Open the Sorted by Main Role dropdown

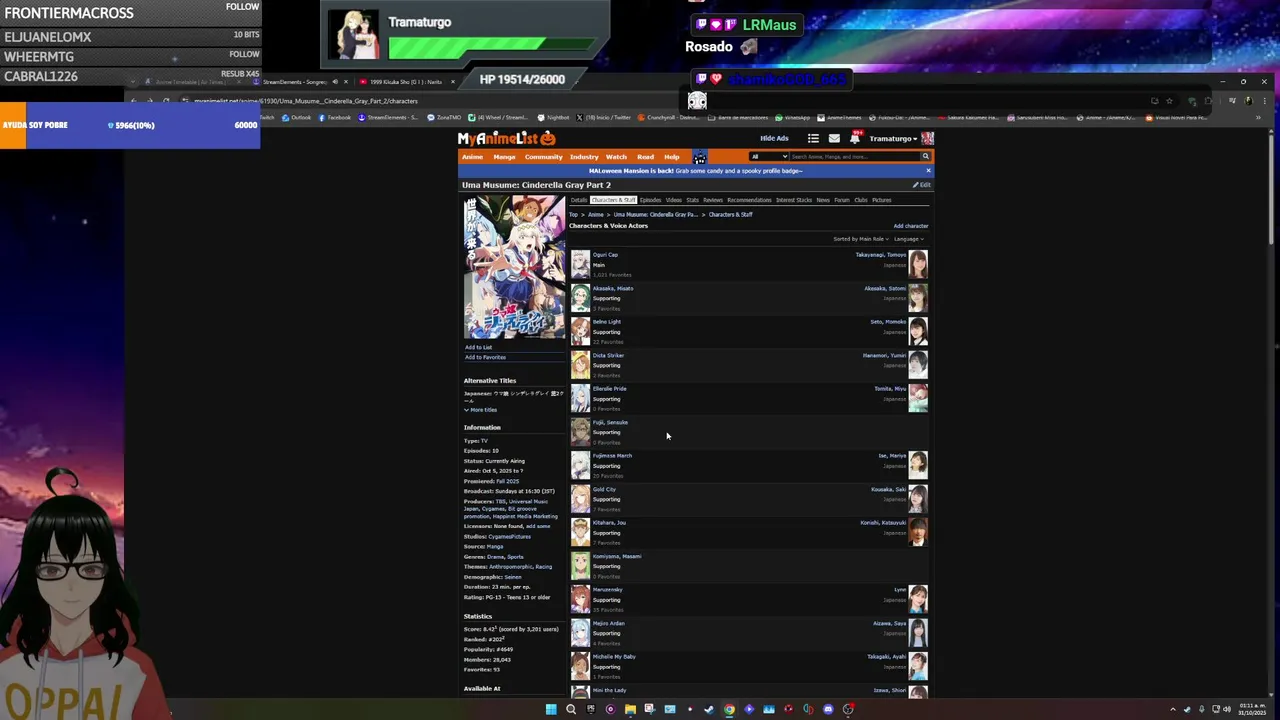click(861, 239)
